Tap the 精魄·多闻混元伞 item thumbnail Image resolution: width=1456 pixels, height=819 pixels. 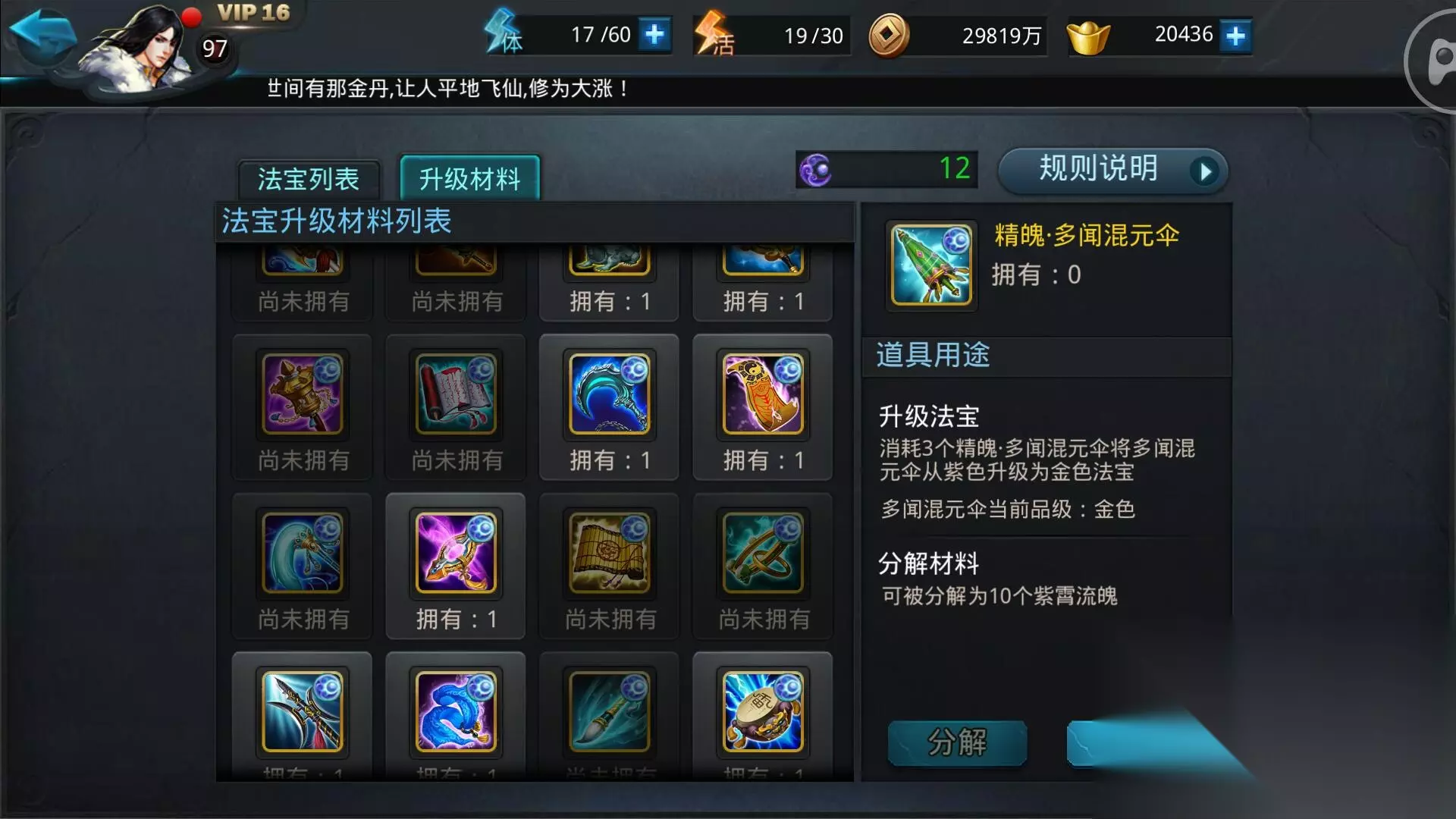click(x=931, y=264)
